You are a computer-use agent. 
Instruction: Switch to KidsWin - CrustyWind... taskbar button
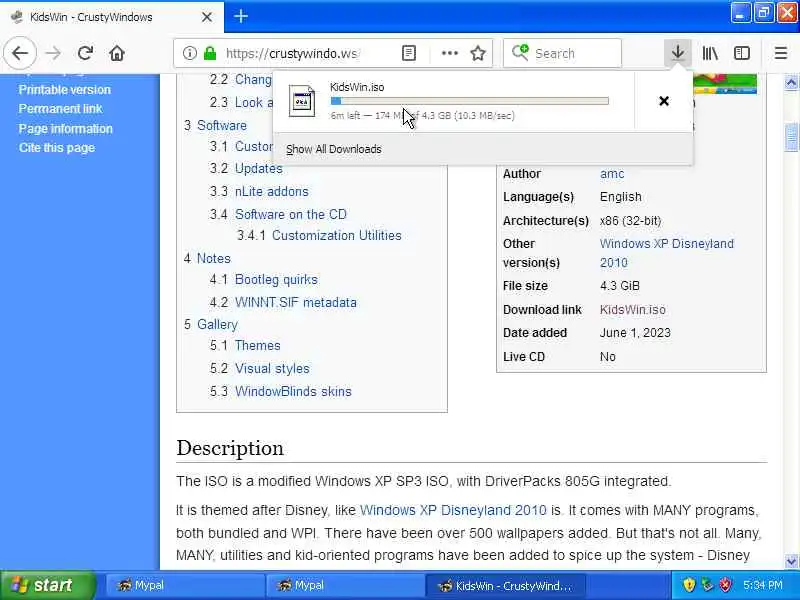505,585
